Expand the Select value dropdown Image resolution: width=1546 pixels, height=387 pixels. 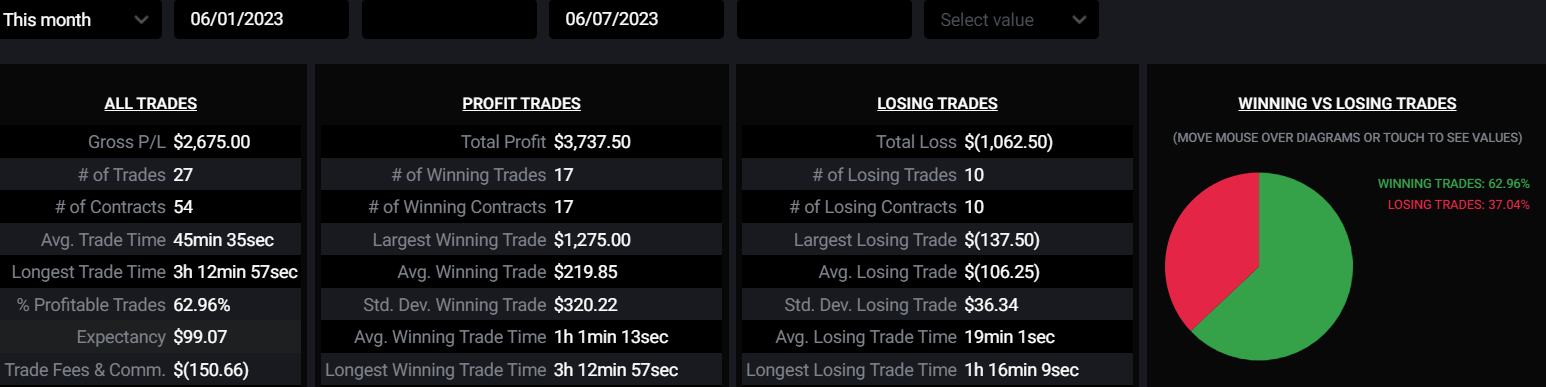pos(1011,20)
